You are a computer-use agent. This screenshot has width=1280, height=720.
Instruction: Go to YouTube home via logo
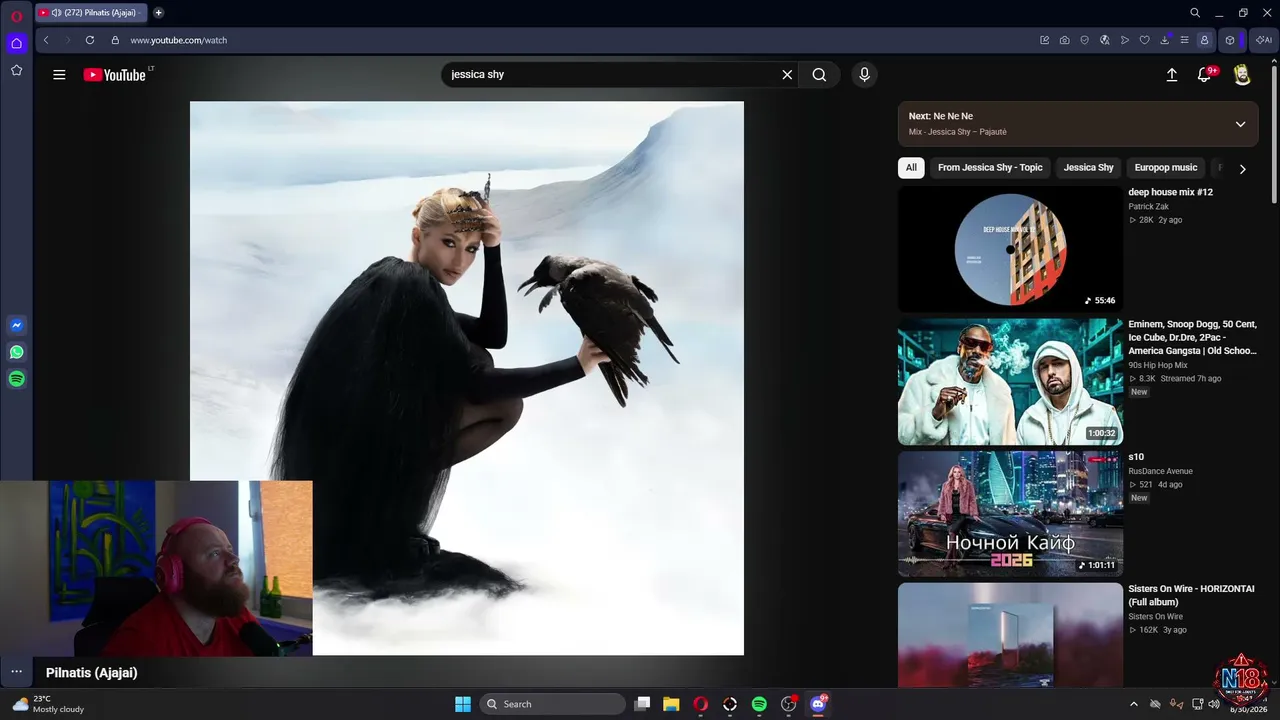115,74
